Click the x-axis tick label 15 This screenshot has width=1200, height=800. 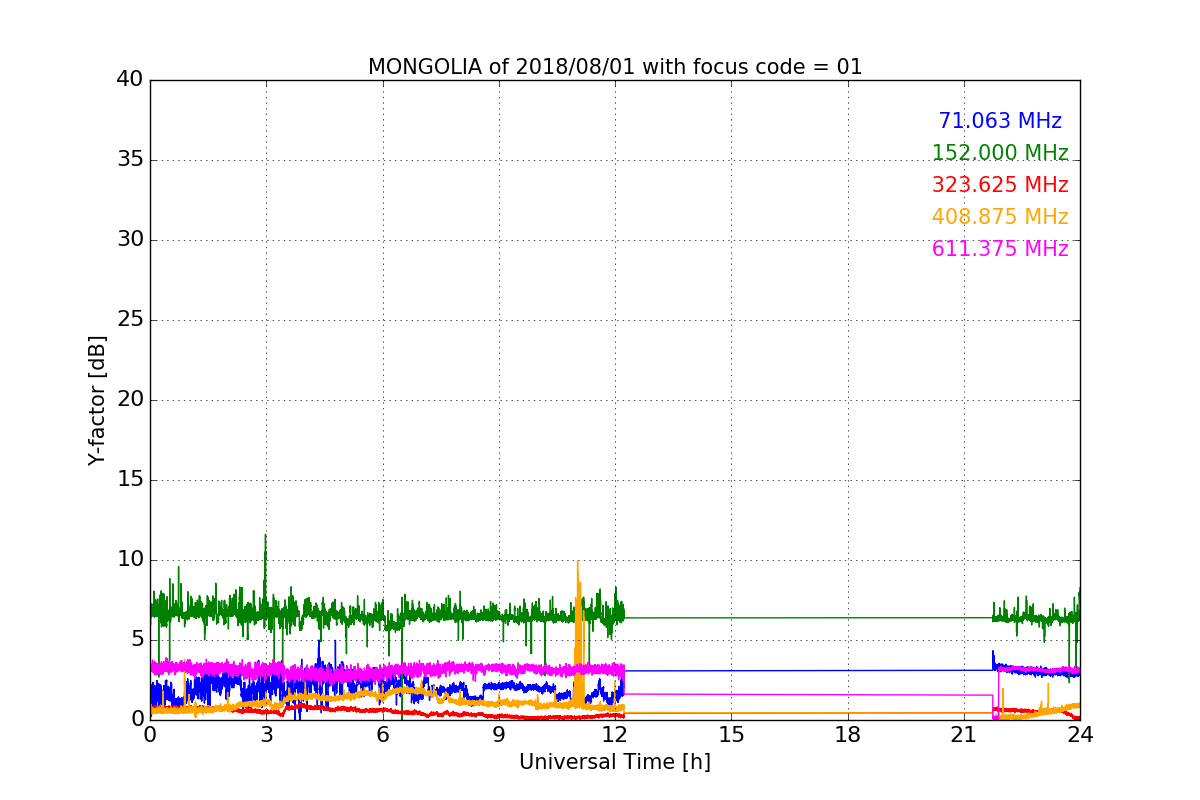(x=731, y=734)
